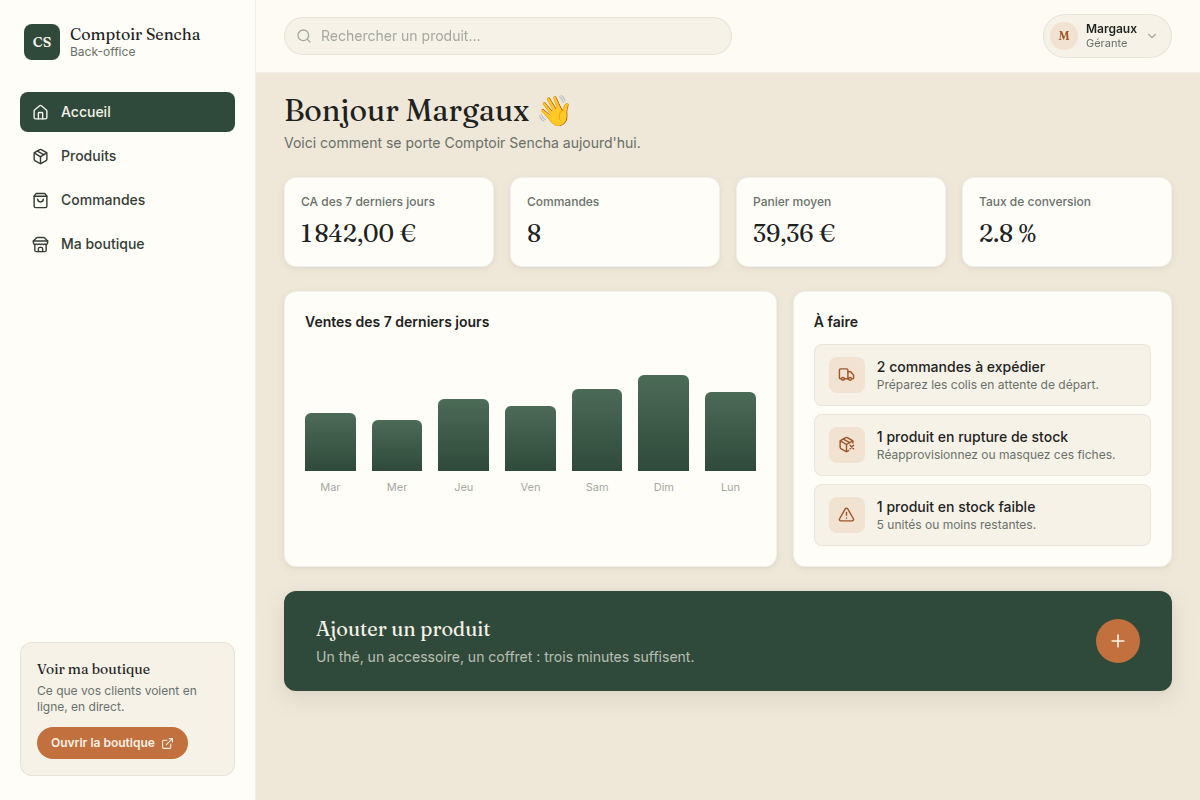This screenshot has width=1200, height=800.
Task: Open the 1 produit en rupture de stock task
Action: click(x=982, y=445)
